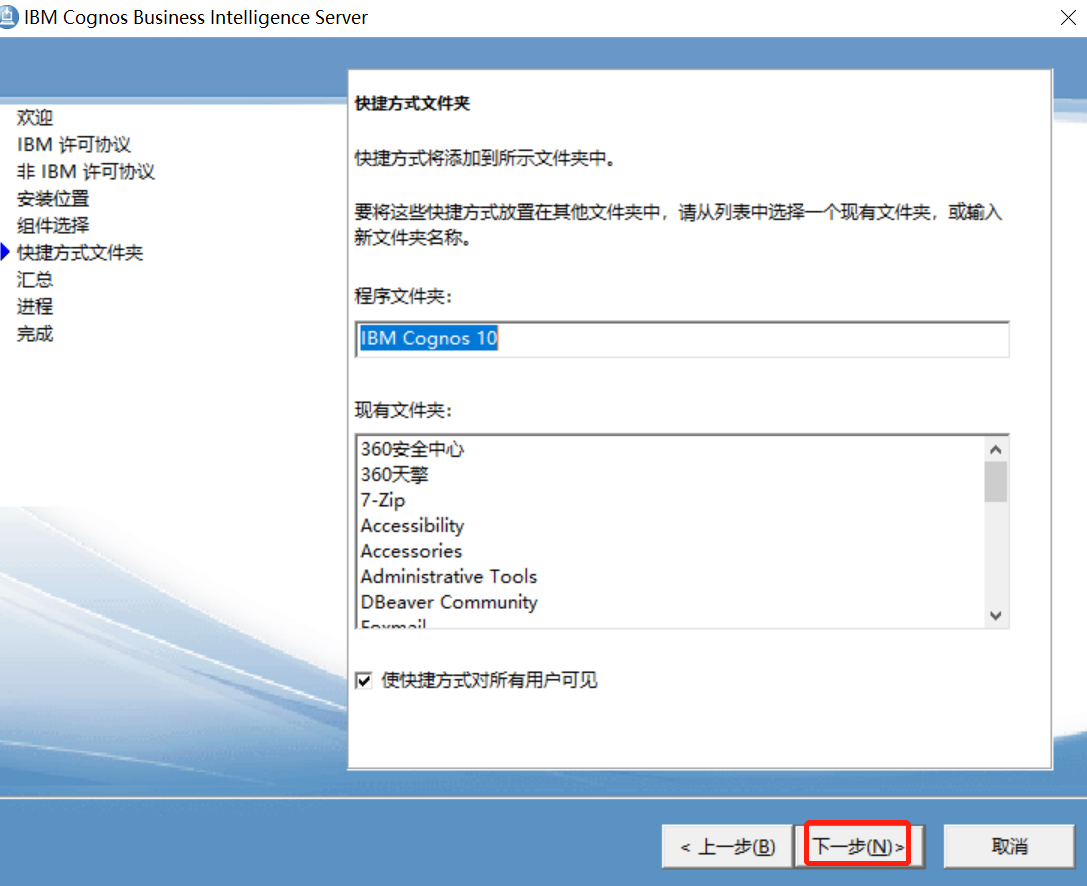The height and width of the screenshot is (886, 1087).
Task: Click the 安装位置 step
Action: (x=53, y=198)
